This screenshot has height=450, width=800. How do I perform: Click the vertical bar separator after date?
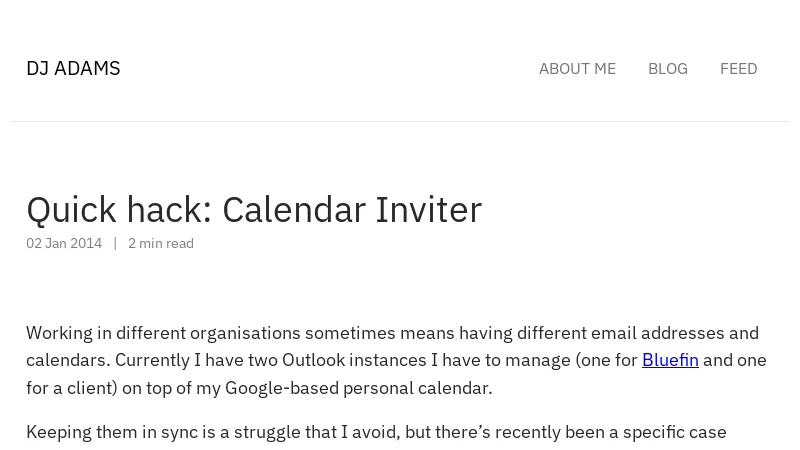click(115, 243)
